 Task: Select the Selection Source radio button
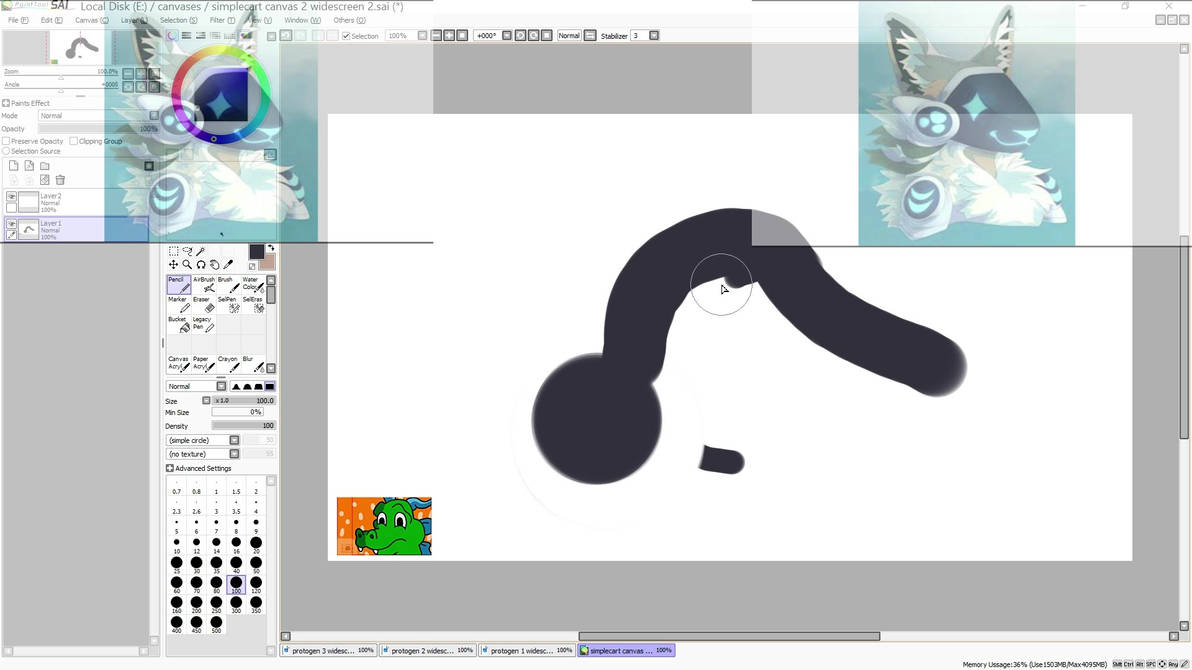tap(6, 151)
